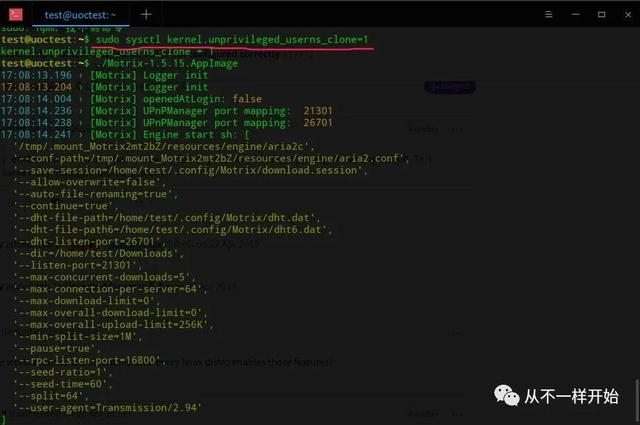Image resolution: width=640 pixels, height=425 pixels.
Task: Click the 17:08:13.196 Logger init line
Action: pyautogui.click(x=104, y=75)
